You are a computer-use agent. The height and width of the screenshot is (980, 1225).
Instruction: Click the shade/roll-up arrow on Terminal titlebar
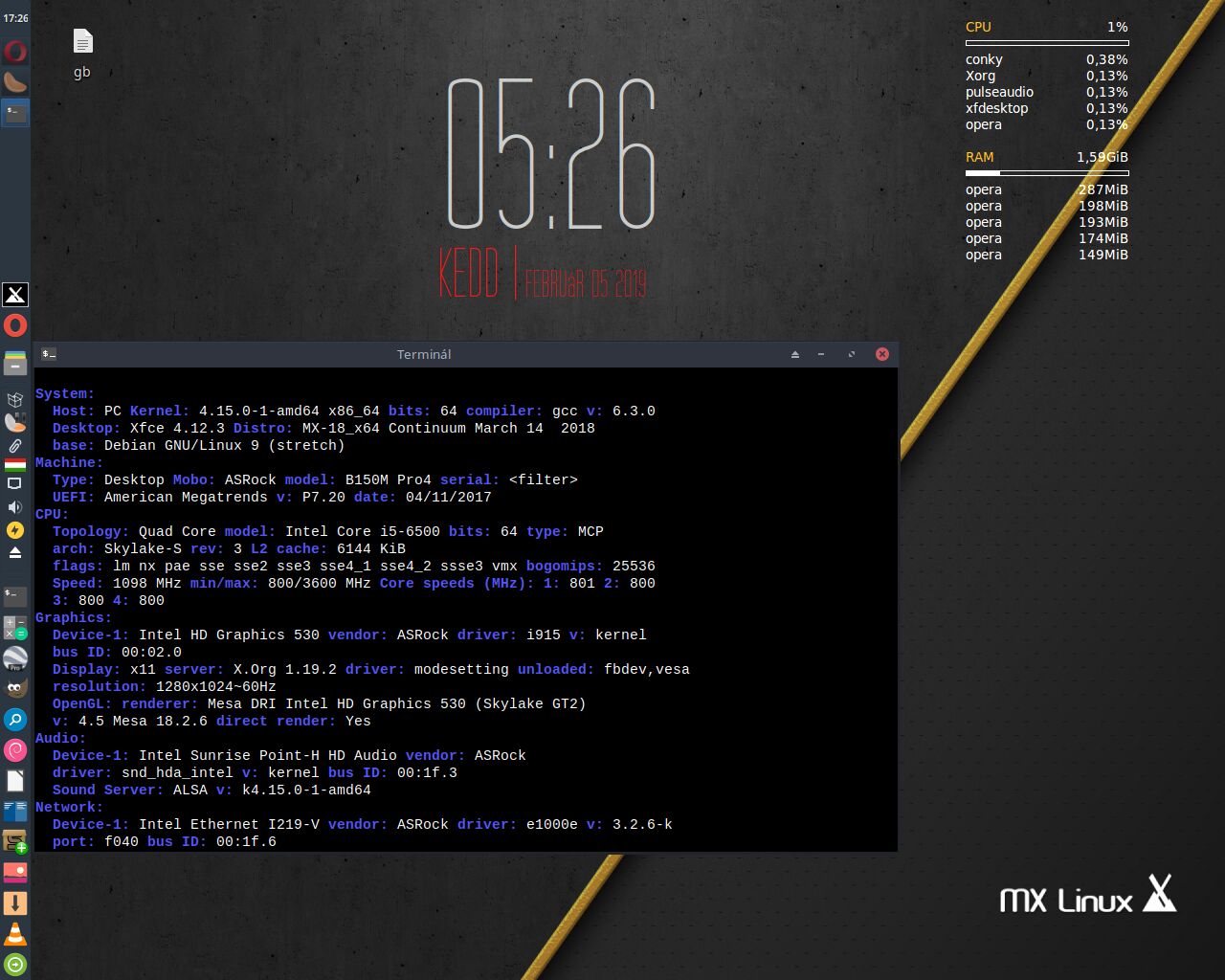tap(795, 354)
